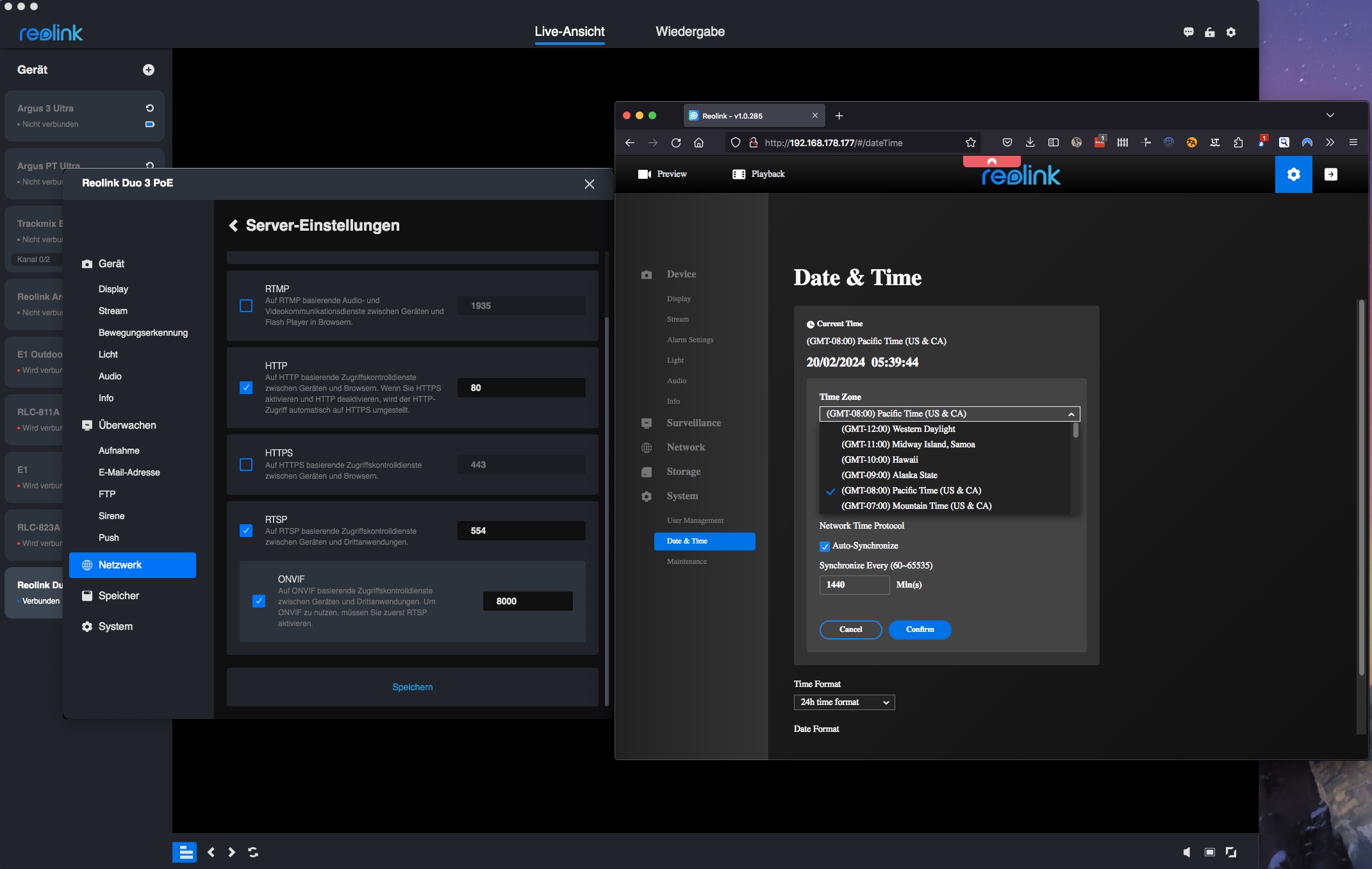Enable the HTTPS checkbox

coord(246,465)
